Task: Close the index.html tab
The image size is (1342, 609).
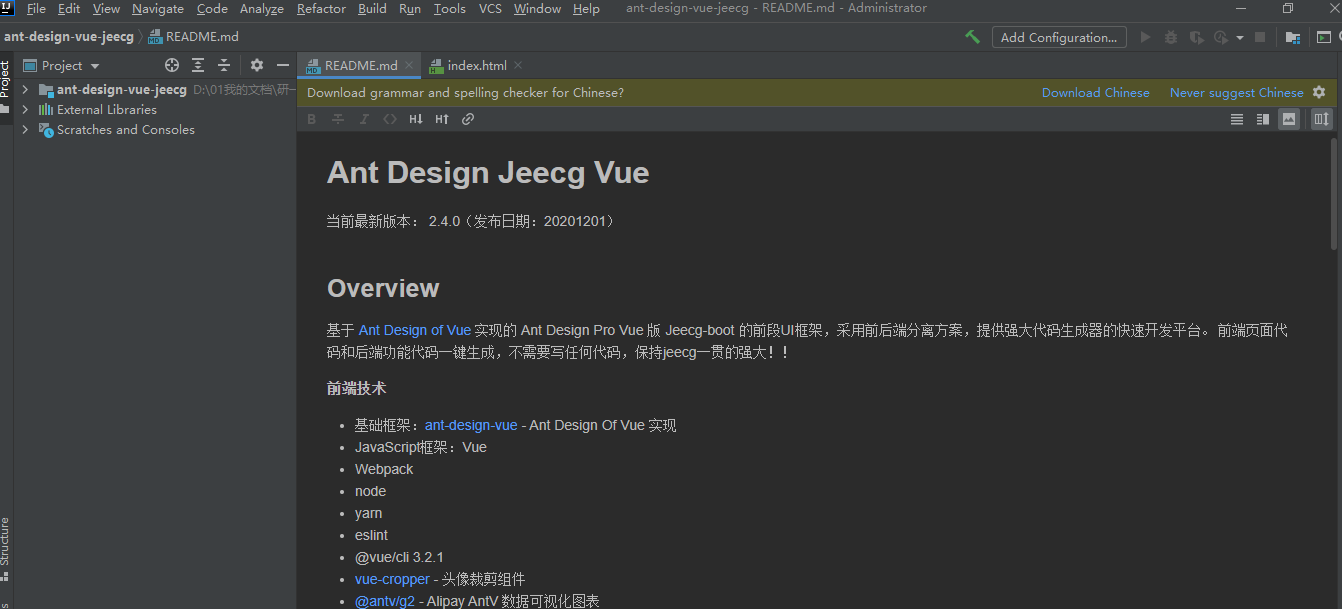Action: 518,65
